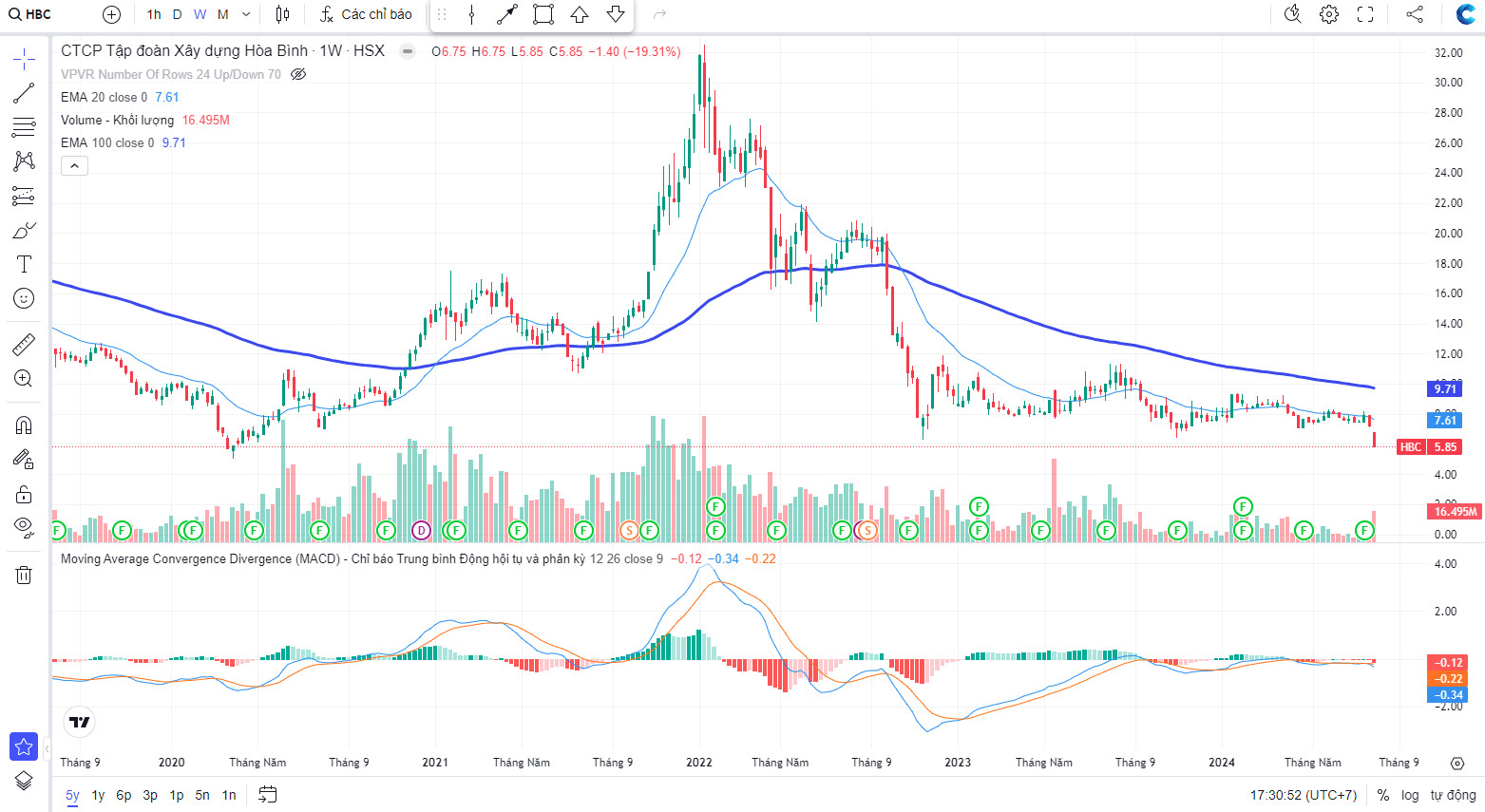Screen dimensions: 1485x812
Task: Click the TradingView logo on chart
Action: [x=80, y=723]
